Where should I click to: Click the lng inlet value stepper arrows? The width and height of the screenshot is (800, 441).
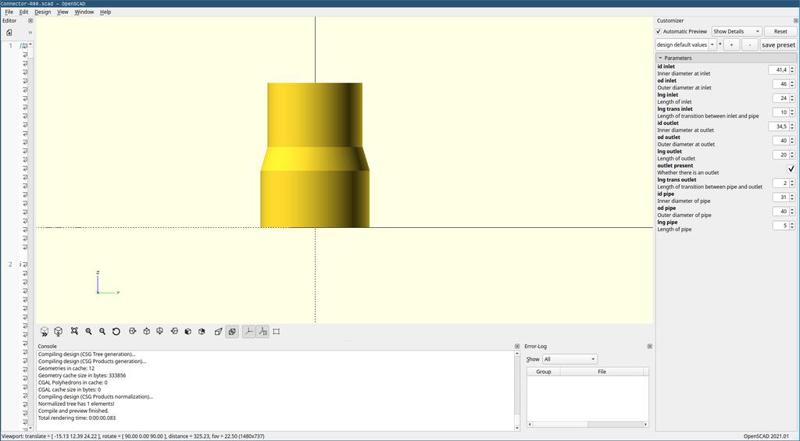point(792,98)
